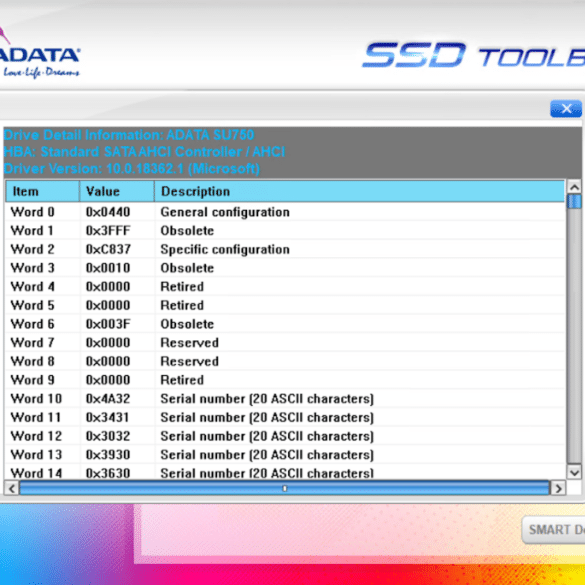Select the Word 3 row

[285, 268]
